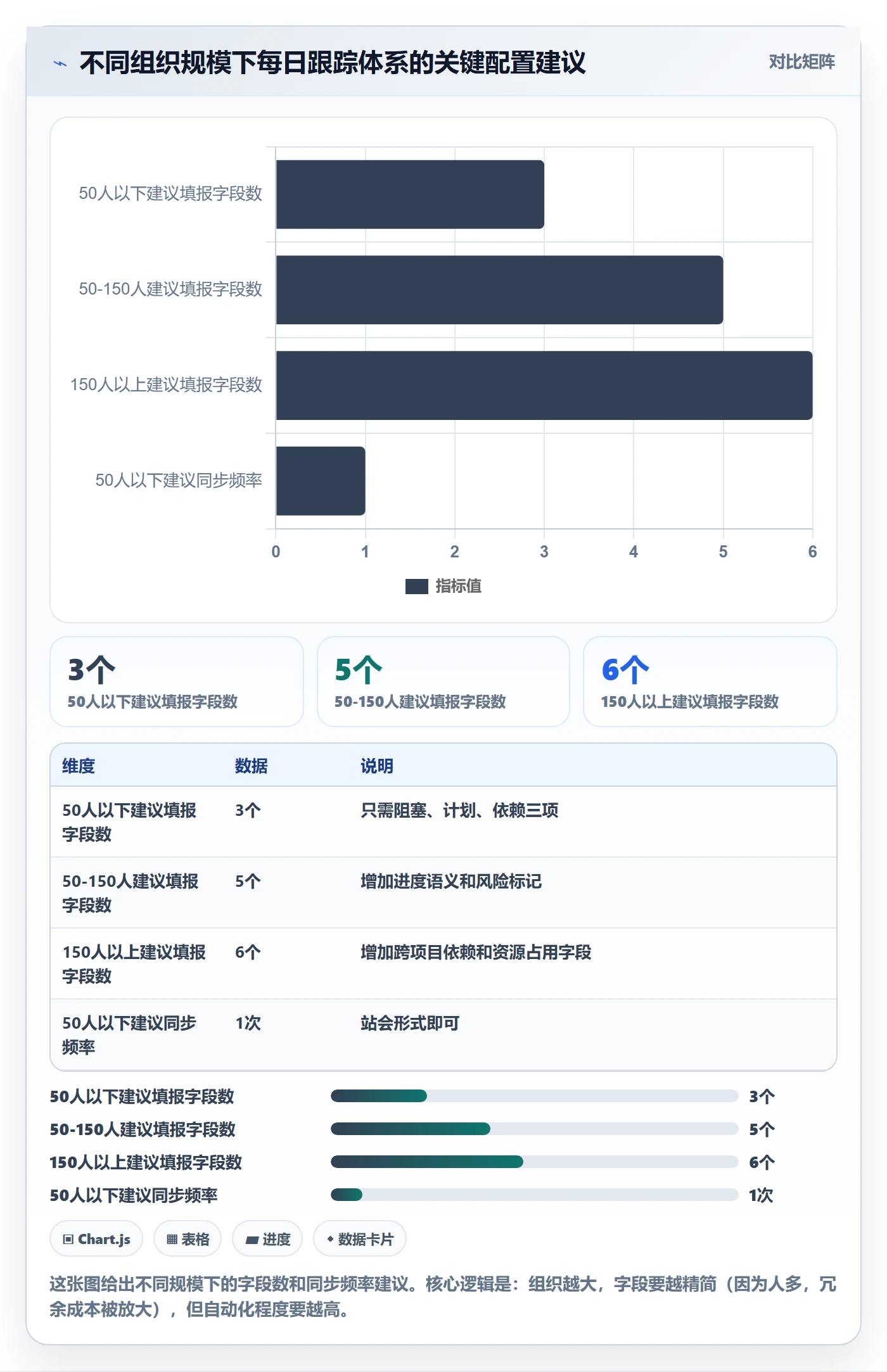Click progress bar for 50人以下建议同步频率
Screen dimensions: 887x1372
pos(534,1195)
